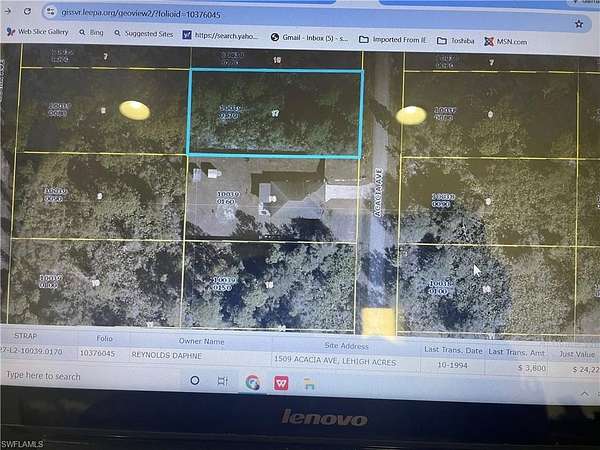Click owner REYNOLDS DAPHNE cell

[x=166, y=355]
